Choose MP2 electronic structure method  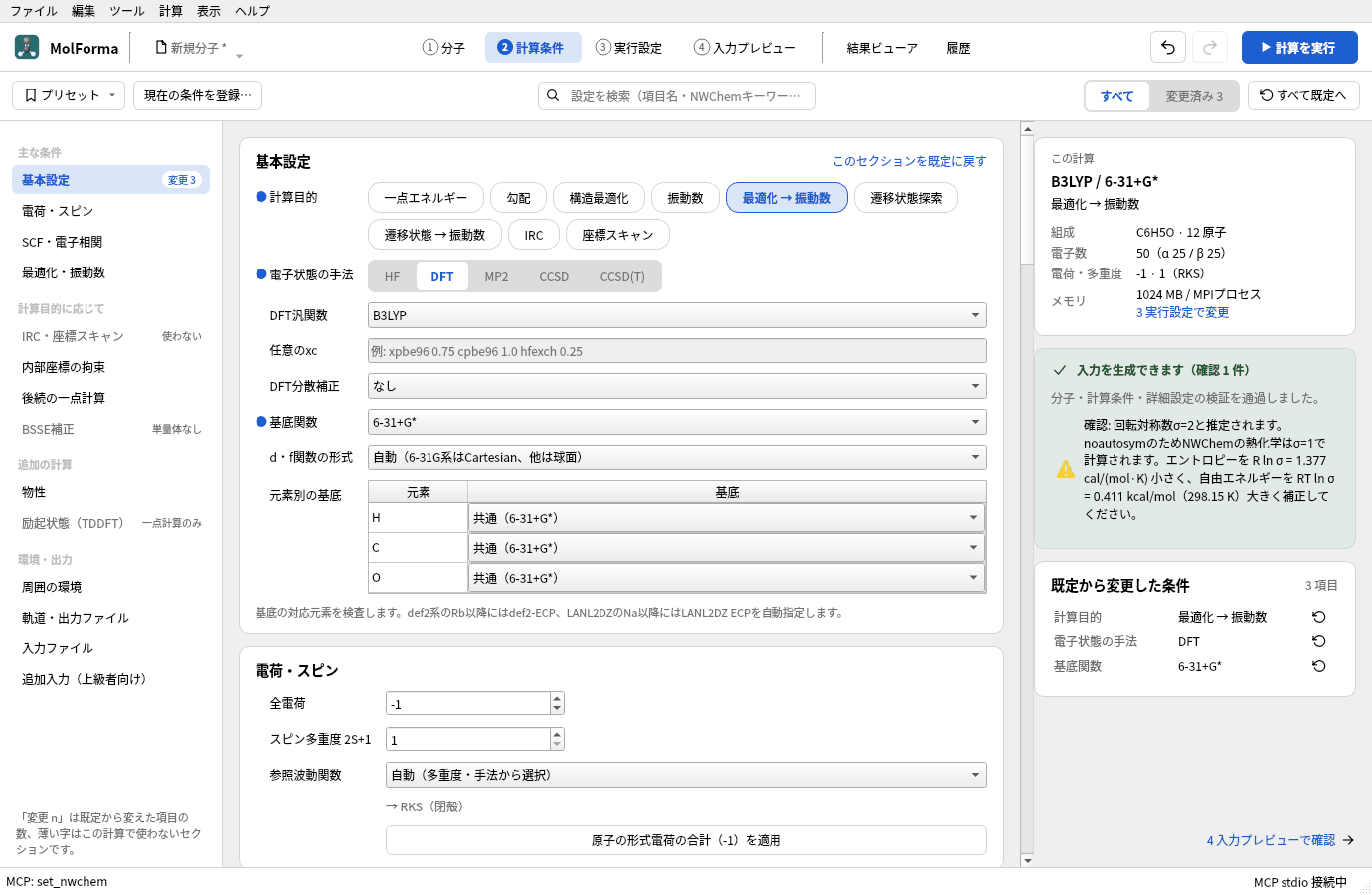(496, 276)
